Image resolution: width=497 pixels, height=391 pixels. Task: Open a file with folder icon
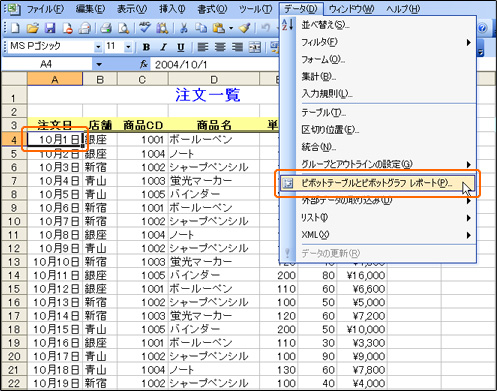click(32, 28)
